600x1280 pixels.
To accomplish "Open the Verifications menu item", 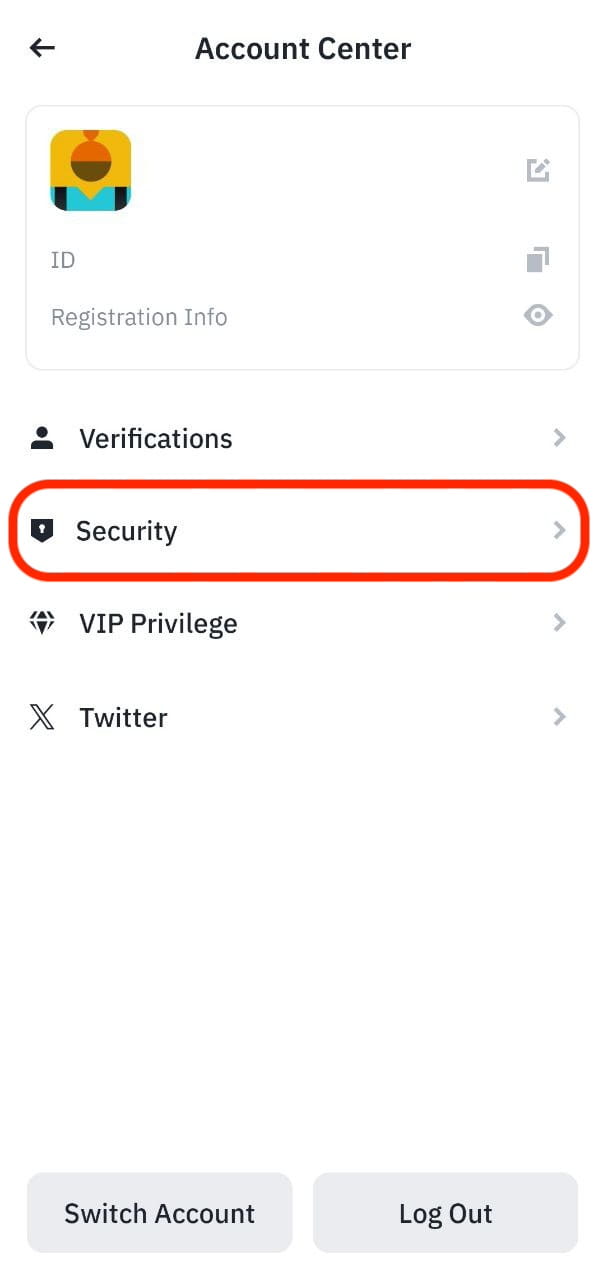I will tap(156, 438).
